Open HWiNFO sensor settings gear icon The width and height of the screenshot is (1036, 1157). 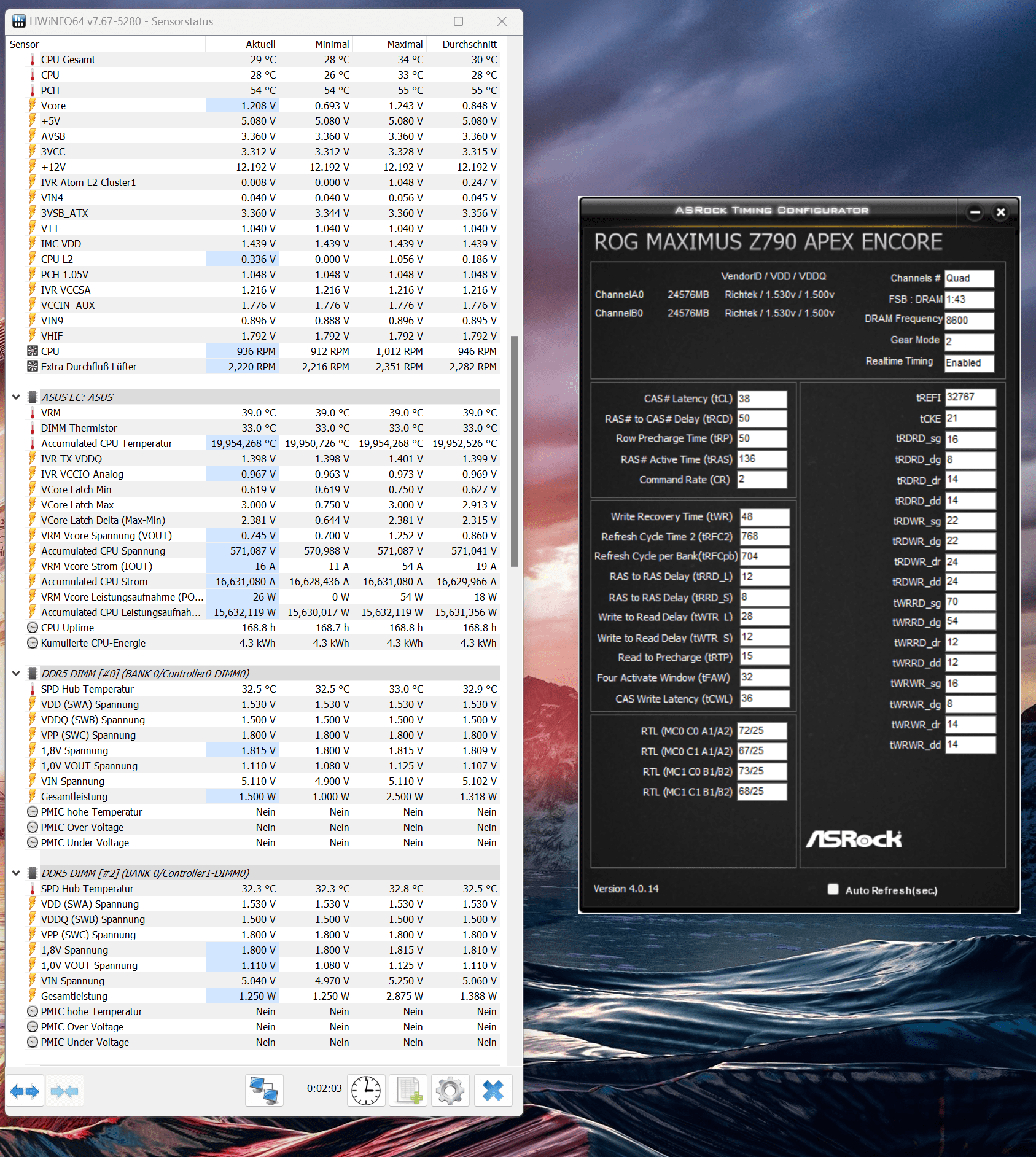(x=450, y=1091)
